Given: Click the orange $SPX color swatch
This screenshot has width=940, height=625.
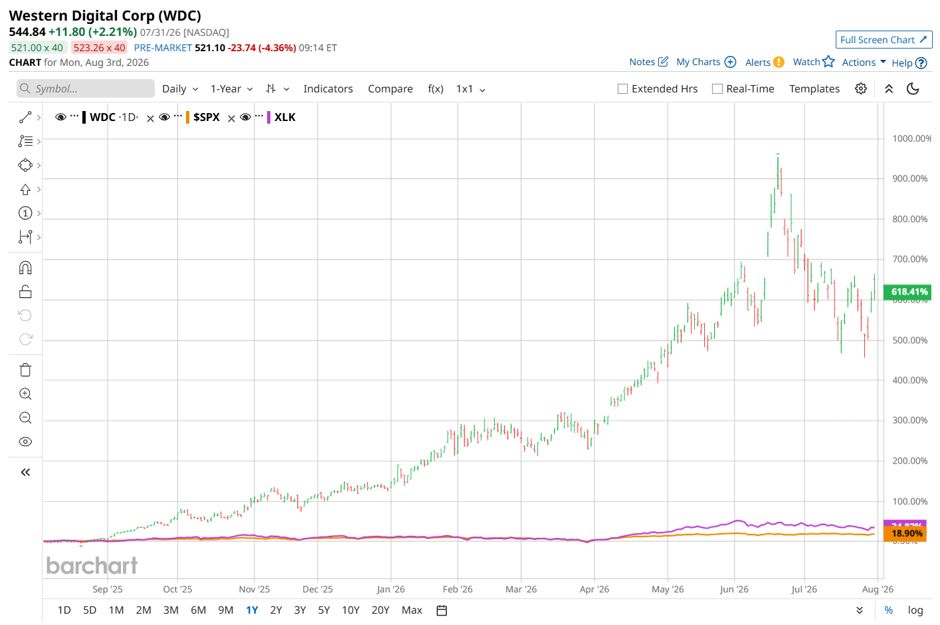Looking at the screenshot, I should [188, 117].
